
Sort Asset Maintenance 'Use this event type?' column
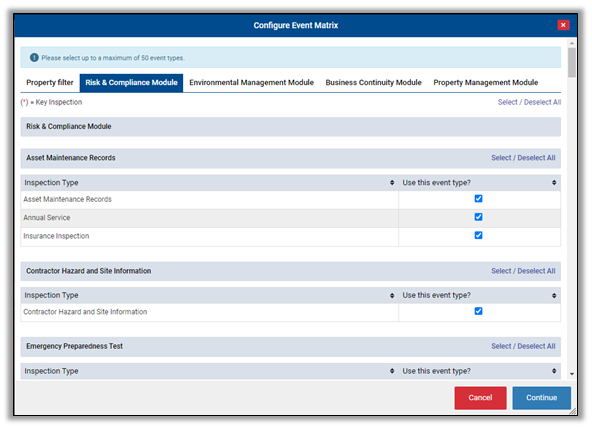pyautogui.click(x=554, y=183)
